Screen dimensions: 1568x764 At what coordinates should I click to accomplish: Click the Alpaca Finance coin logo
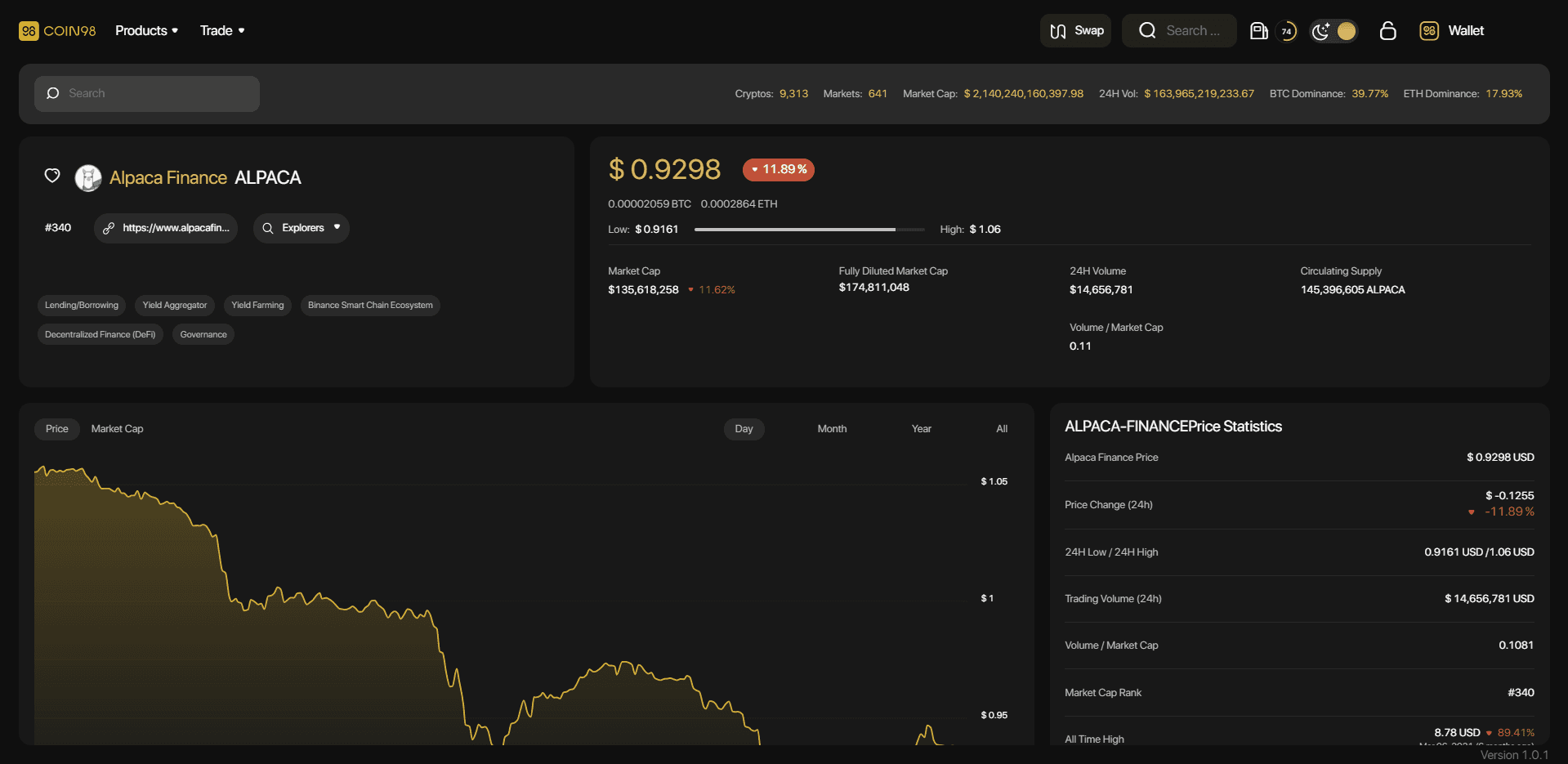[88, 177]
